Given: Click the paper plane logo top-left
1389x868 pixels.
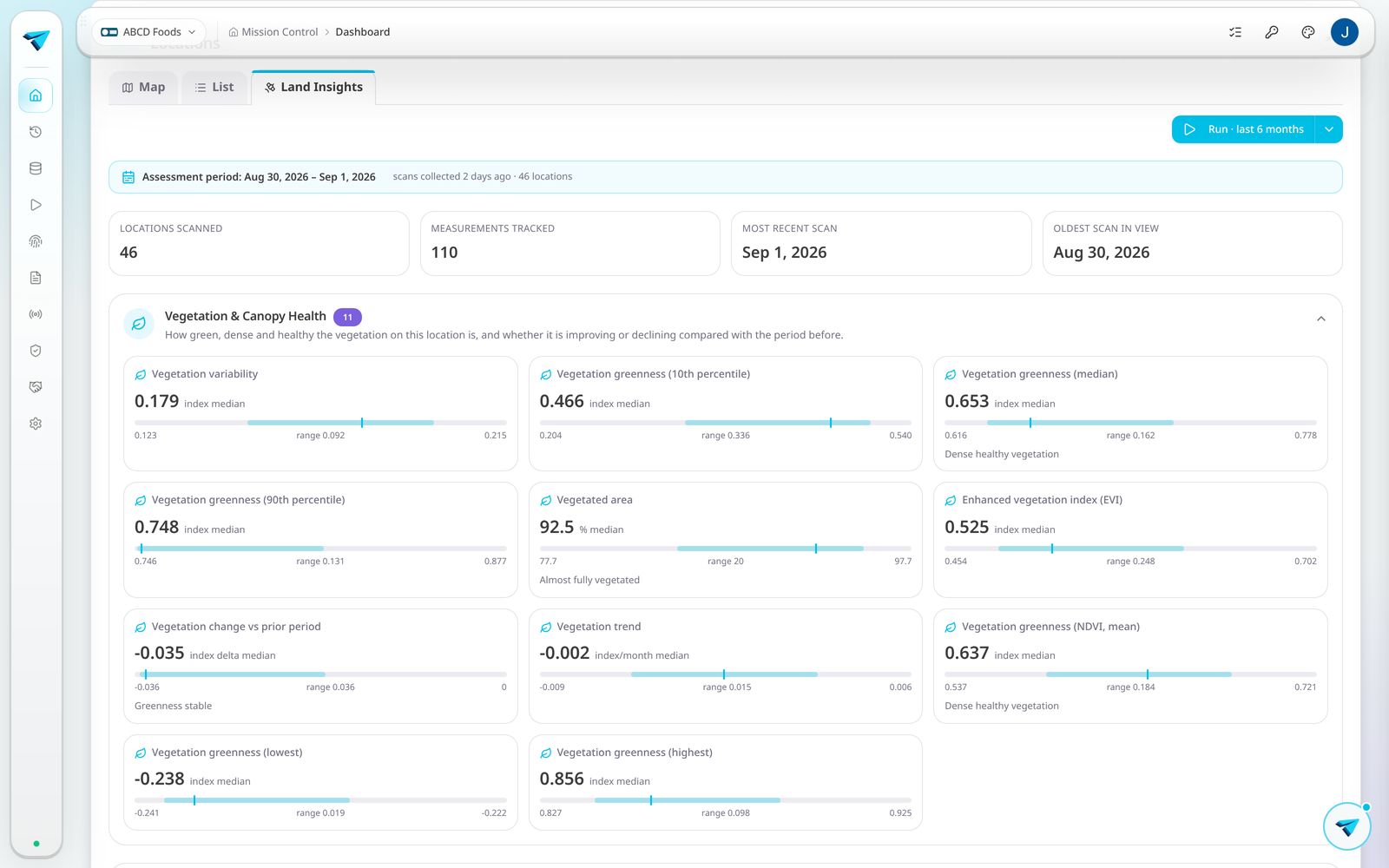Looking at the screenshot, I should [x=36, y=40].
